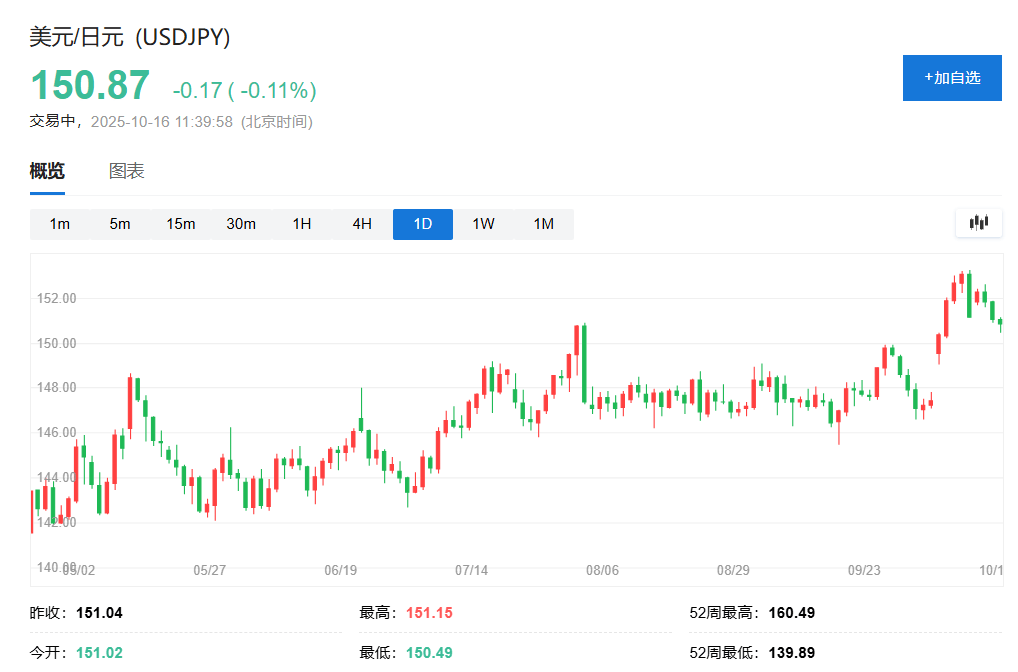Click the 52周最高 value 160.49
Viewport: 1018px width, 672px height.
(790, 613)
